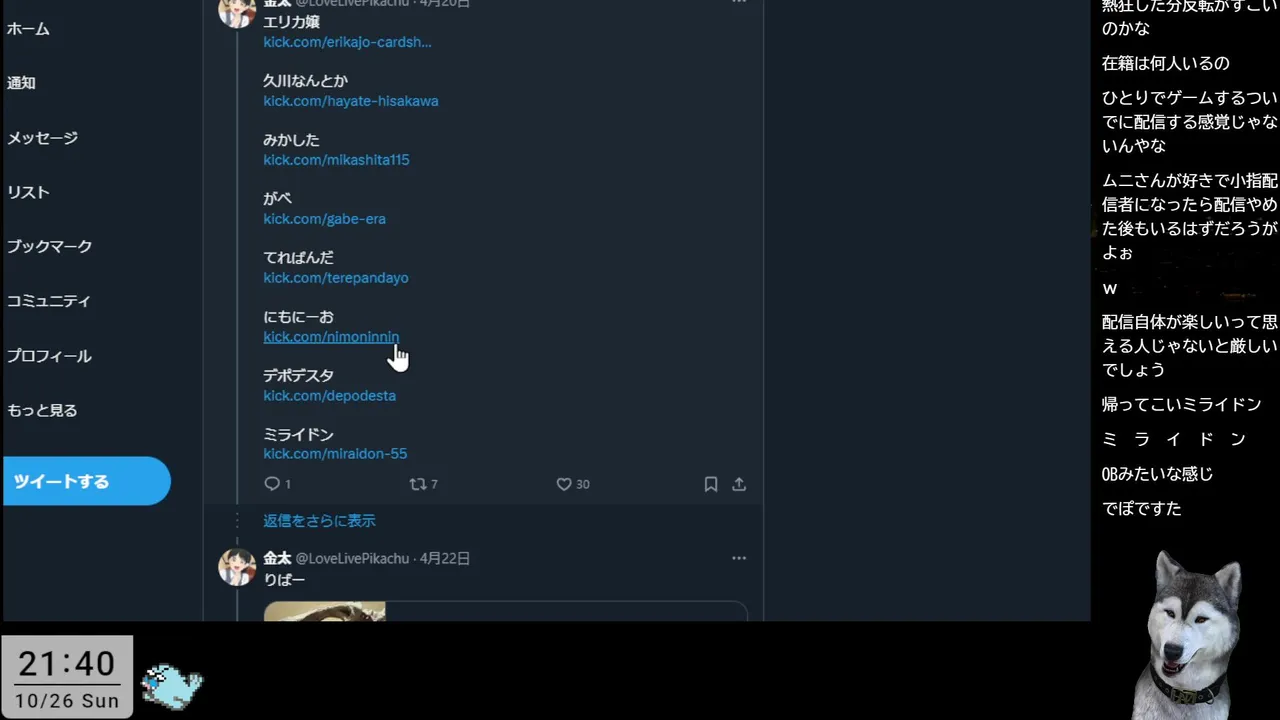Screen dimensions: 1280x720
Task: Click the retweet icon showing 7
Action: pyautogui.click(x=418, y=484)
